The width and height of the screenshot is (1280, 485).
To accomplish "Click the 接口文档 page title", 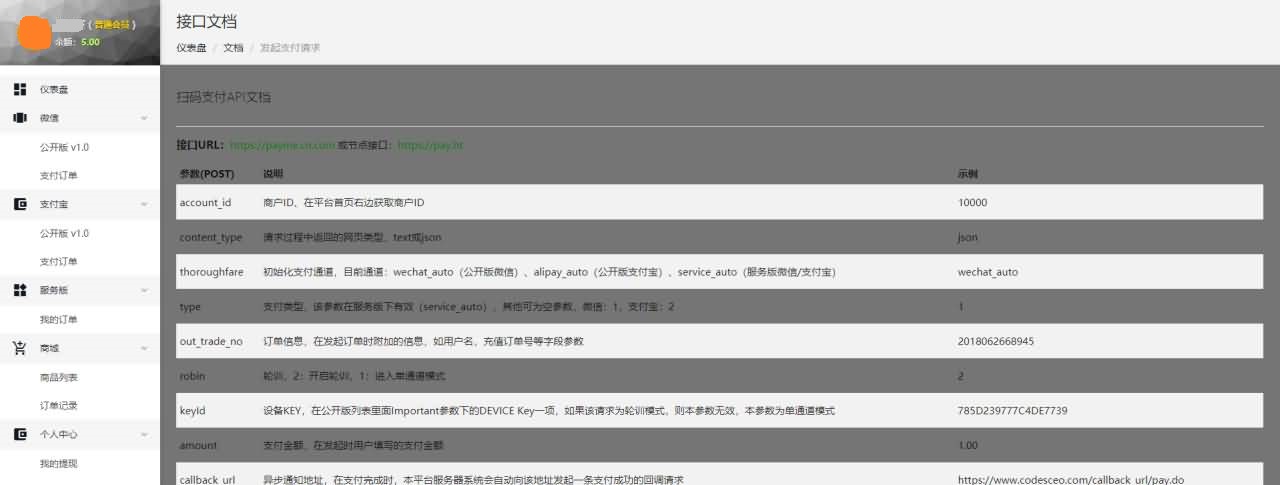I will pos(206,21).
